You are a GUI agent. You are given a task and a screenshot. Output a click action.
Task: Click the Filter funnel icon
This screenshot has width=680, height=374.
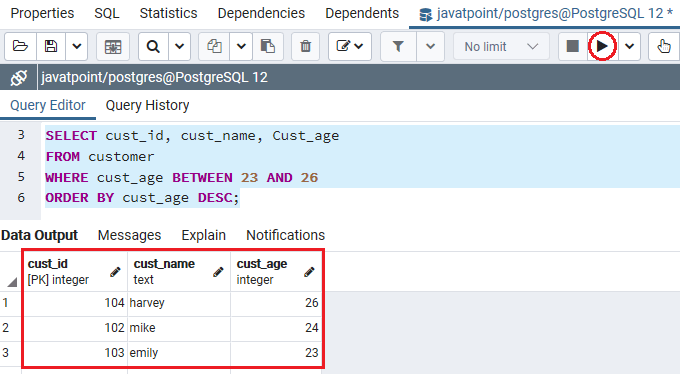(398, 46)
